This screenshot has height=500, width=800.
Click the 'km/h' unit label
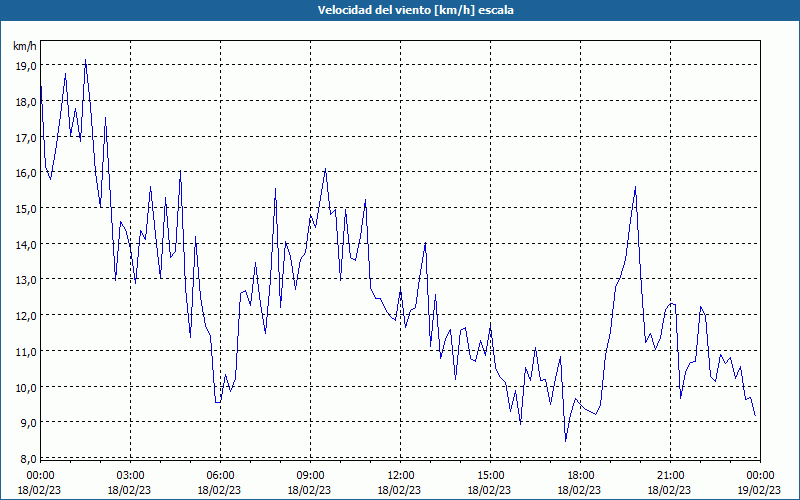click(x=25, y=46)
